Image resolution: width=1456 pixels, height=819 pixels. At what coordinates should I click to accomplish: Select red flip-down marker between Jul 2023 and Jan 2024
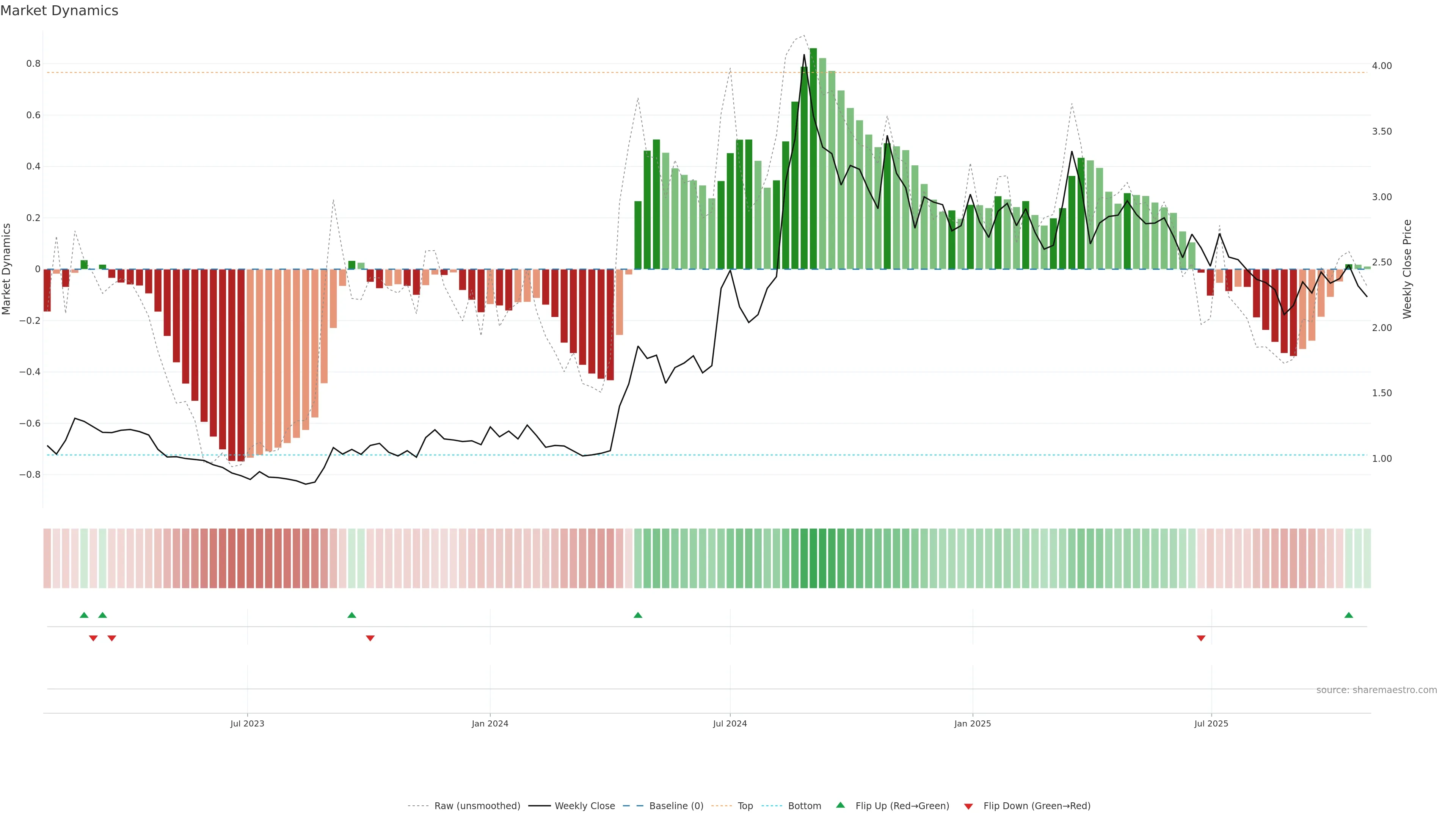coord(370,638)
